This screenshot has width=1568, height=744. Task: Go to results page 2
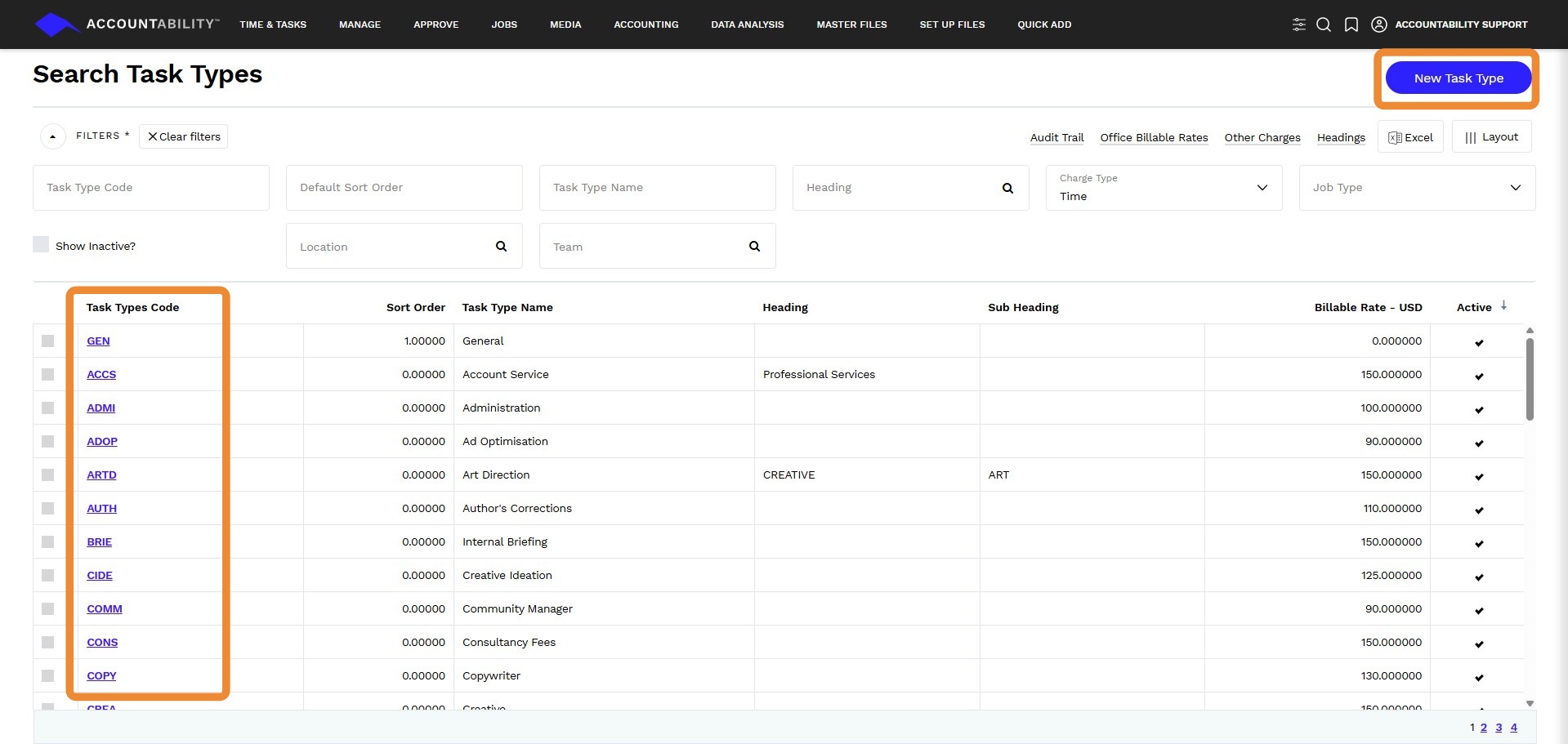1484,727
